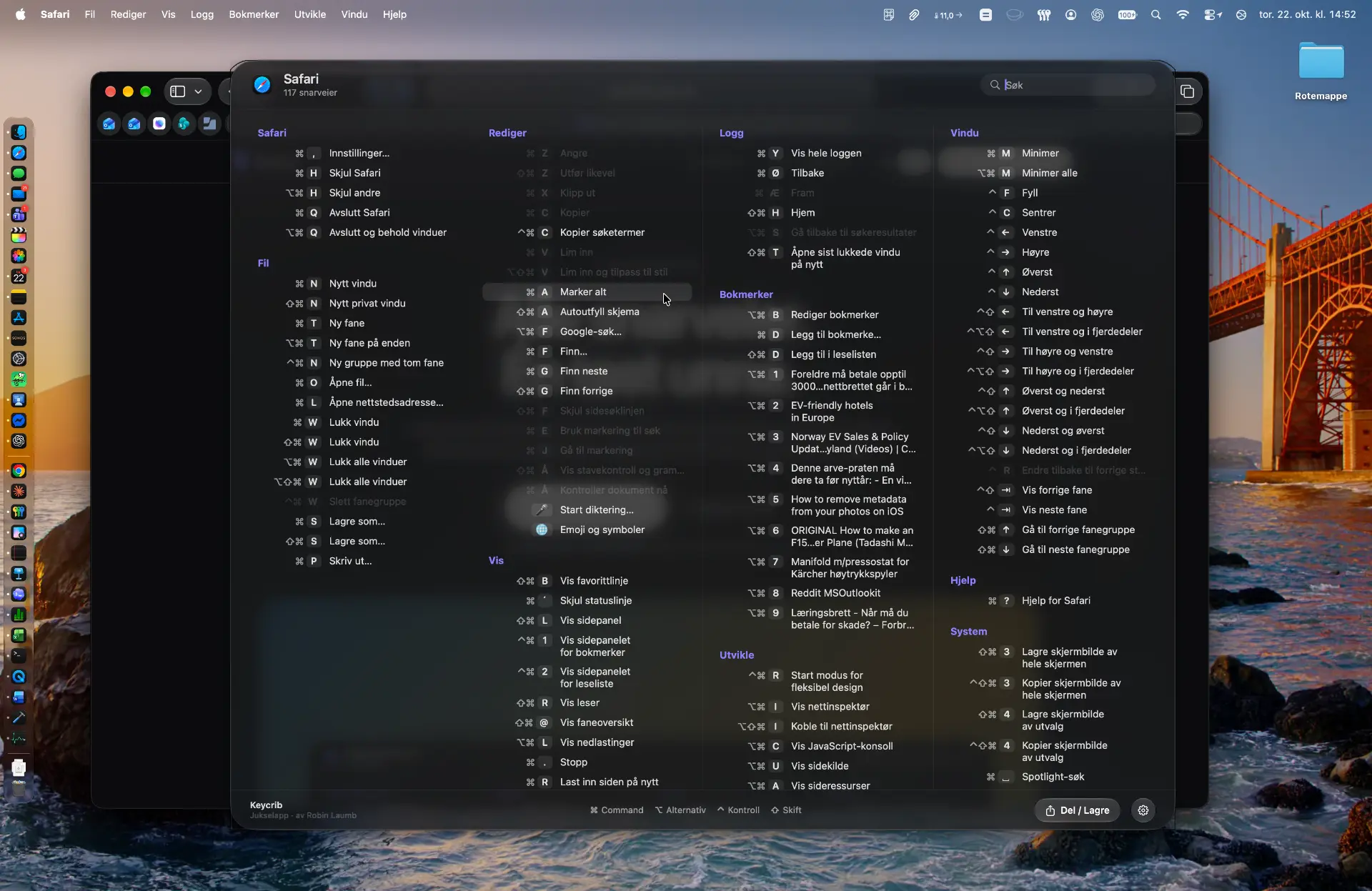Open Spotlight search icon in menu bar
Viewport: 1372px width, 891px height.
click(1155, 14)
